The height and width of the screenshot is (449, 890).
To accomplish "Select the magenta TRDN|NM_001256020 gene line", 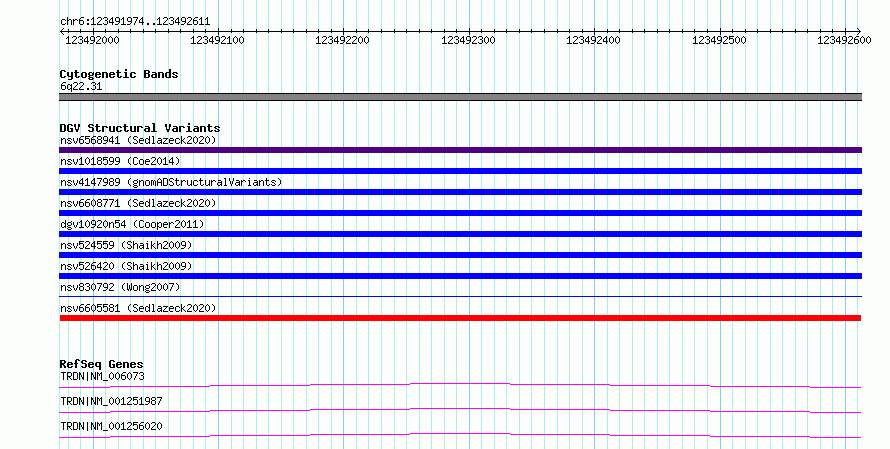I will (460, 435).
